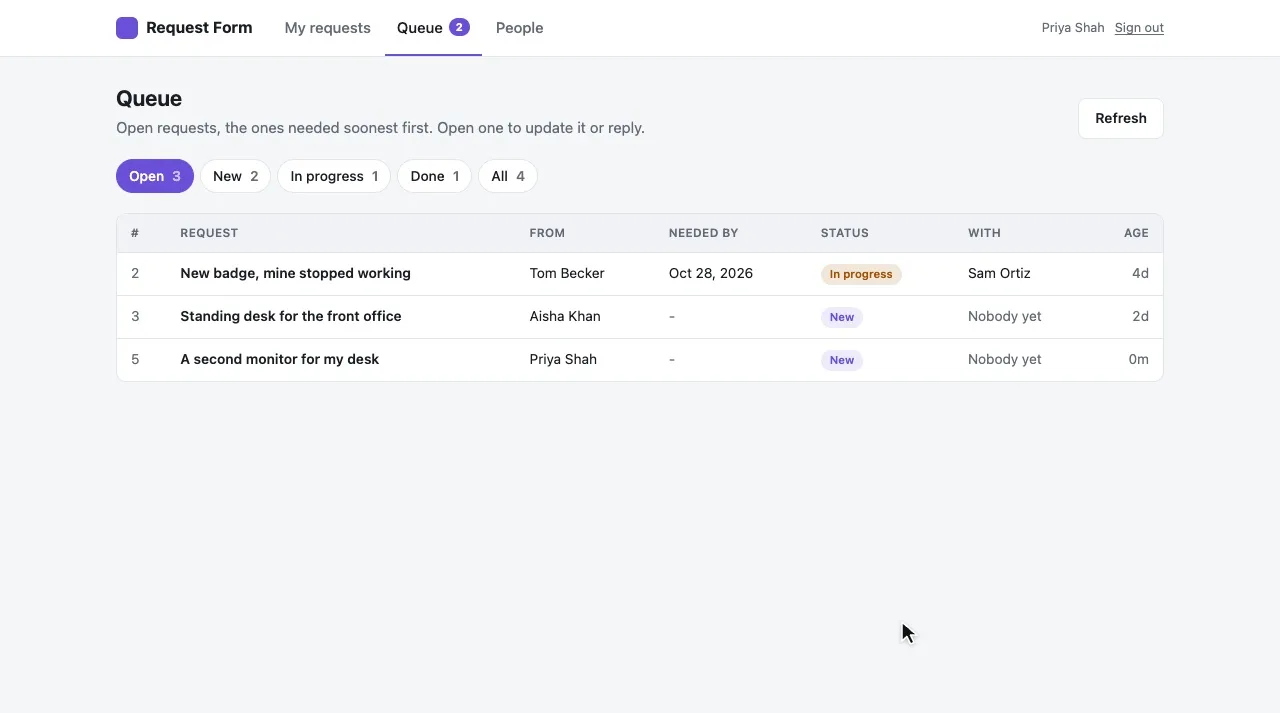The height and width of the screenshot is (713, 1280).
Task: Click the New badge in Priya Shah's row
Action: click(x=842, y=360)
